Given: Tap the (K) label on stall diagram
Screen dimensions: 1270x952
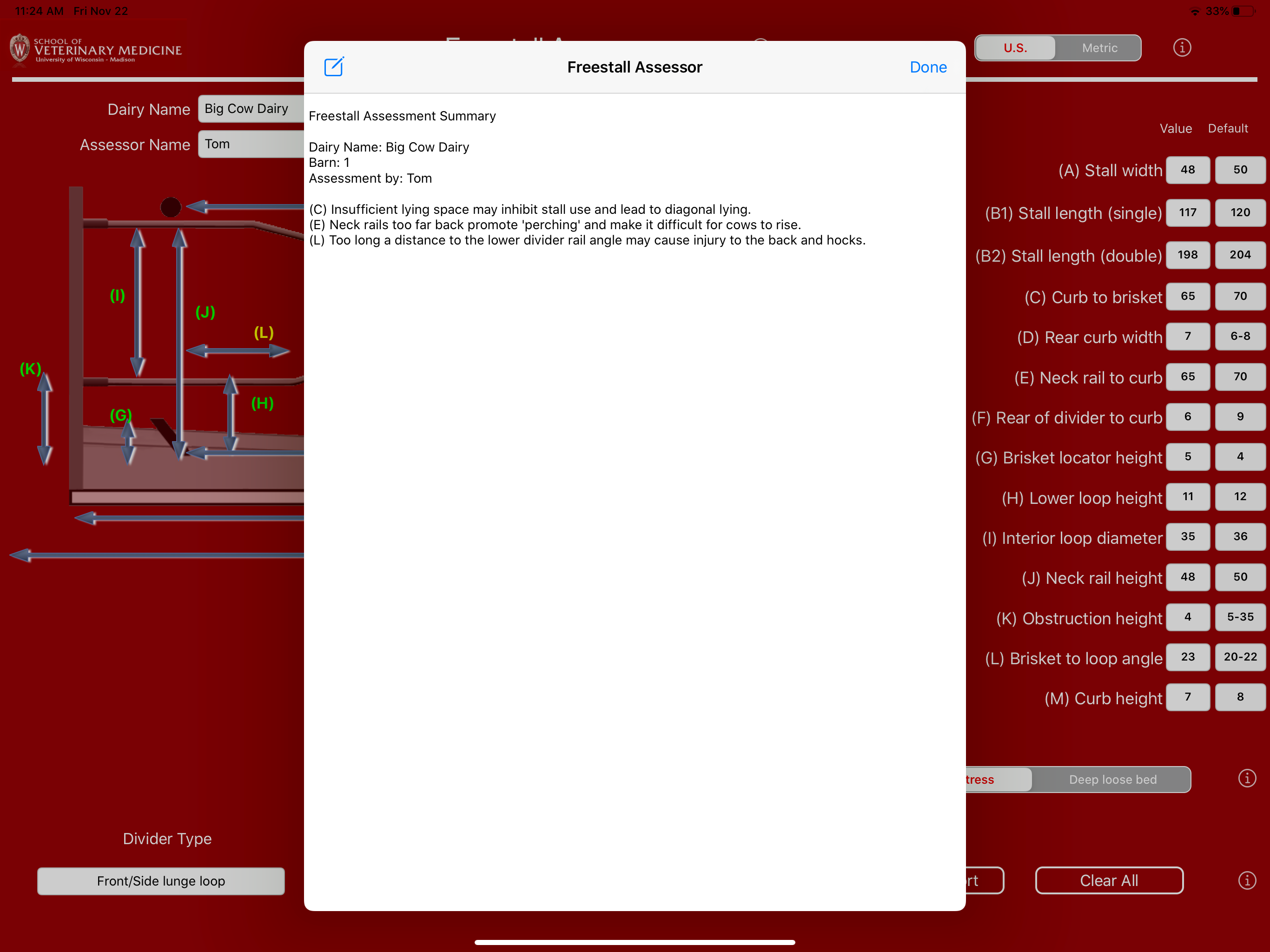Looking at the screenshot, I should tap(30, 369).
